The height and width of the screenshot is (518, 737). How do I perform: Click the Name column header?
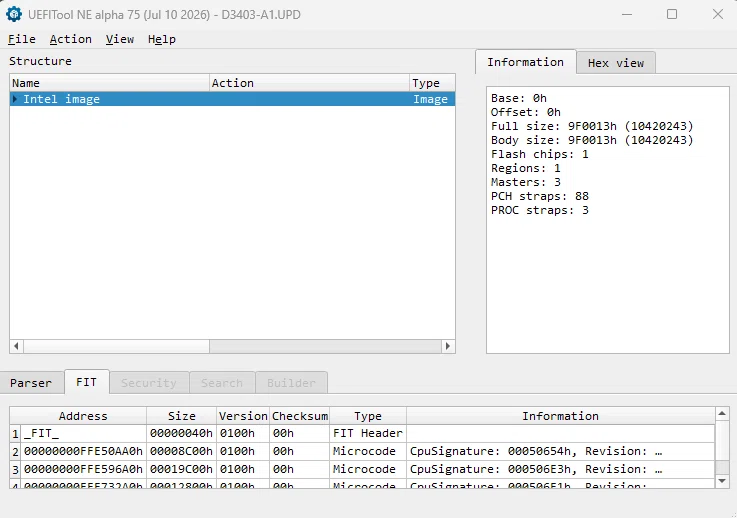tap(110, 83)
